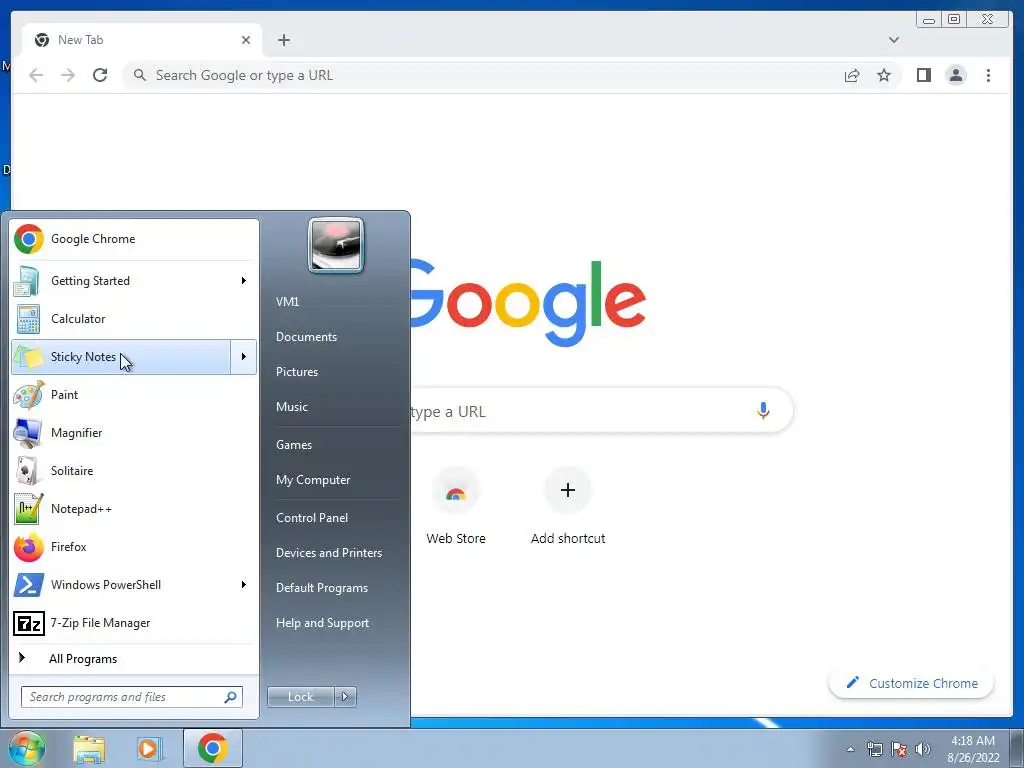
Task: Open Devices and Printers
Action: [328, 553]
